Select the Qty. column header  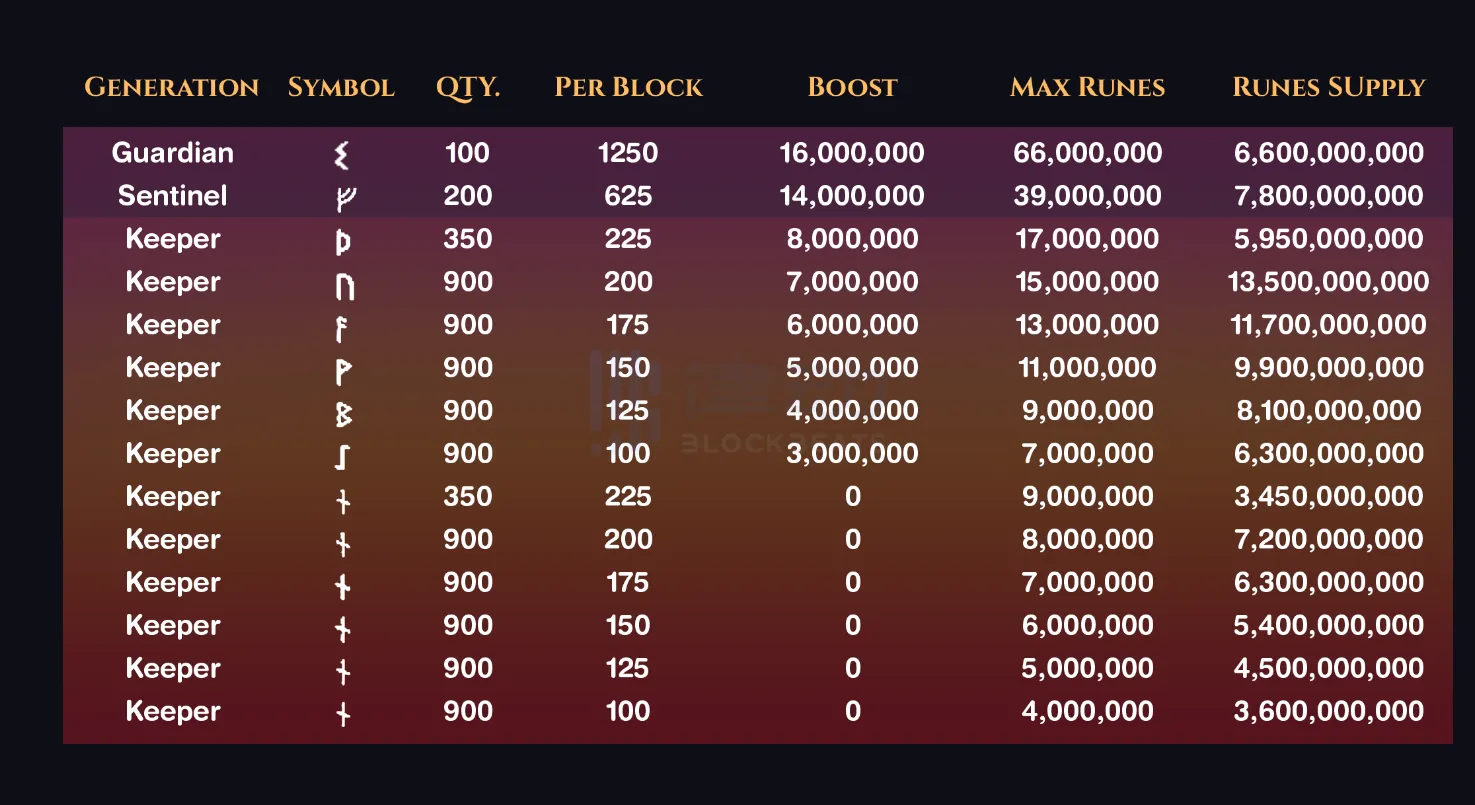coord(467,88)
